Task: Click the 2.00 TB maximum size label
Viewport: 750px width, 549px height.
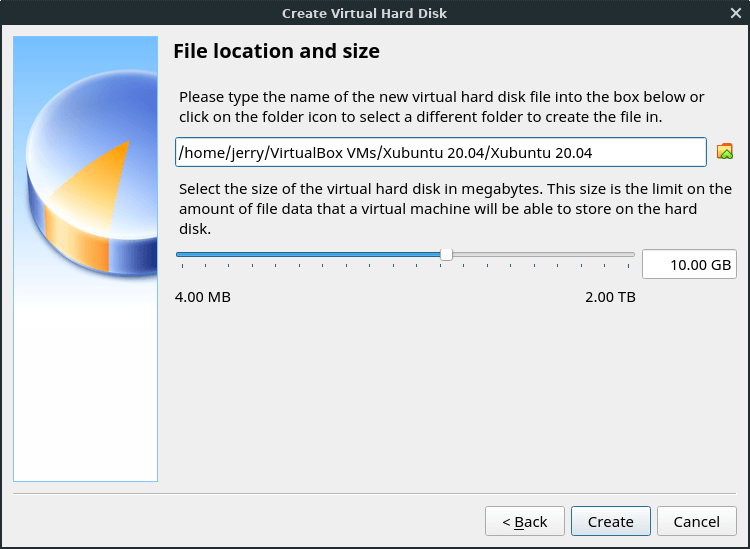Action: [610, 297]
